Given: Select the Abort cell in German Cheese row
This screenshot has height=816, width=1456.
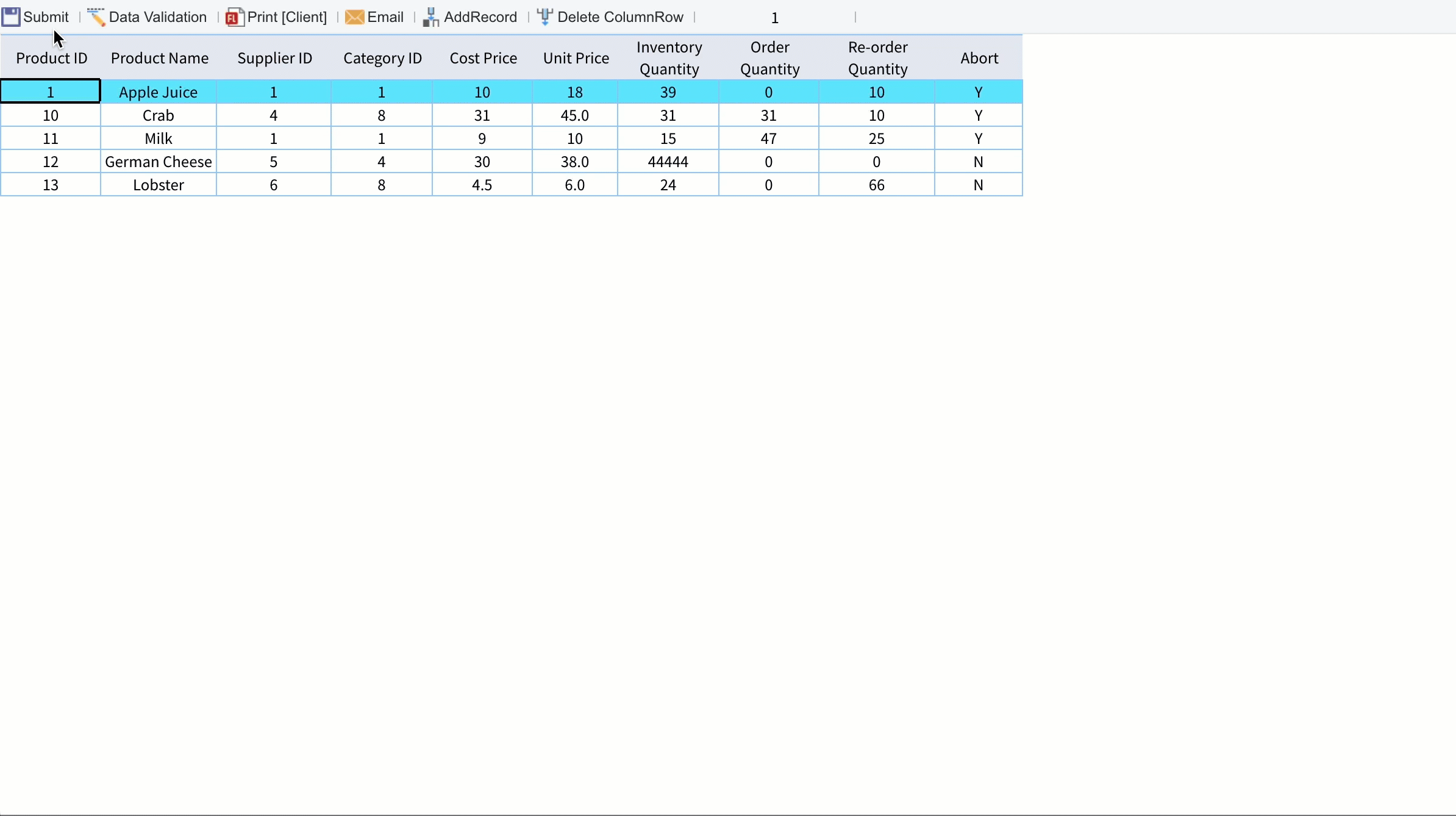Looking at the screenshot, I should point(979,162).
